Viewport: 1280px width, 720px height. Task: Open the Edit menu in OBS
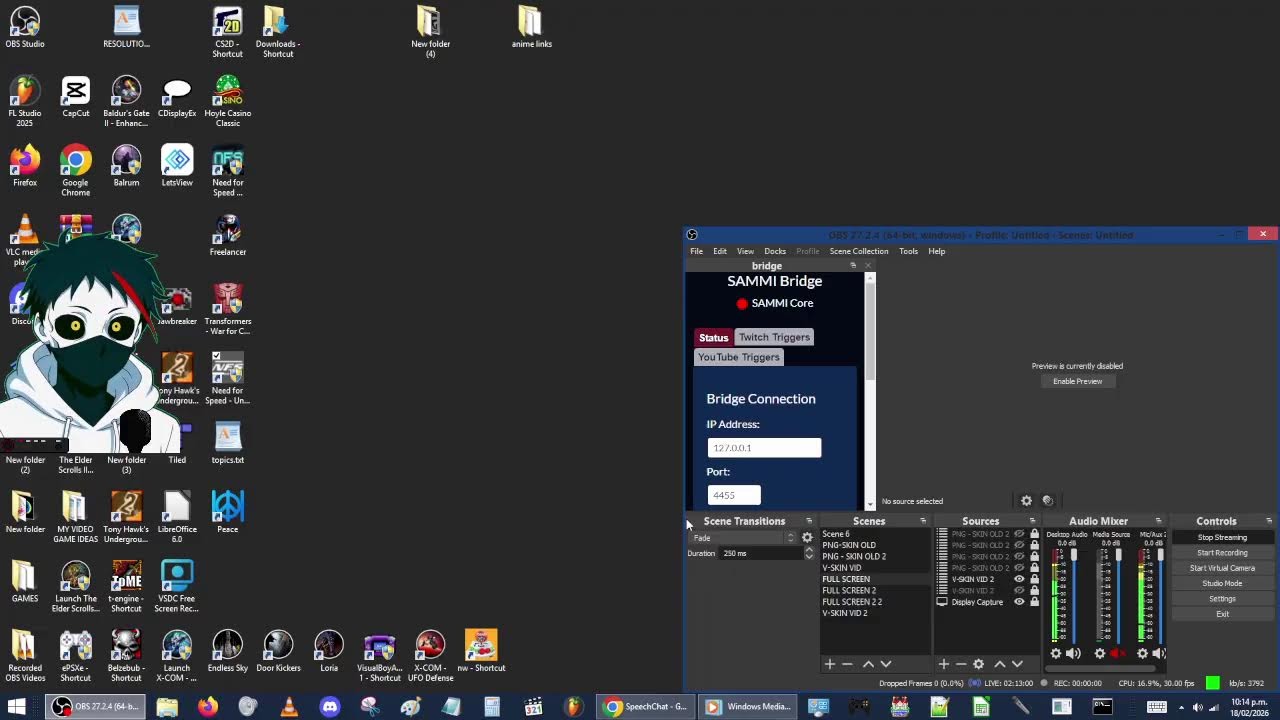(720, 251)
